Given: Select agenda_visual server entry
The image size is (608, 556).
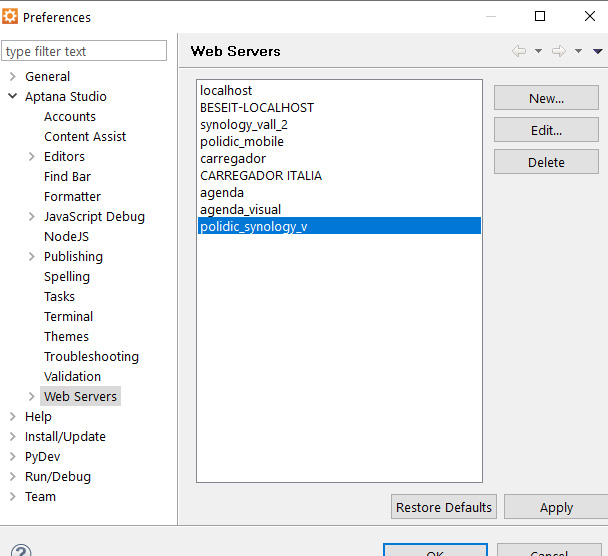Looking at the screenshot, I should click(x=339, y=210).
